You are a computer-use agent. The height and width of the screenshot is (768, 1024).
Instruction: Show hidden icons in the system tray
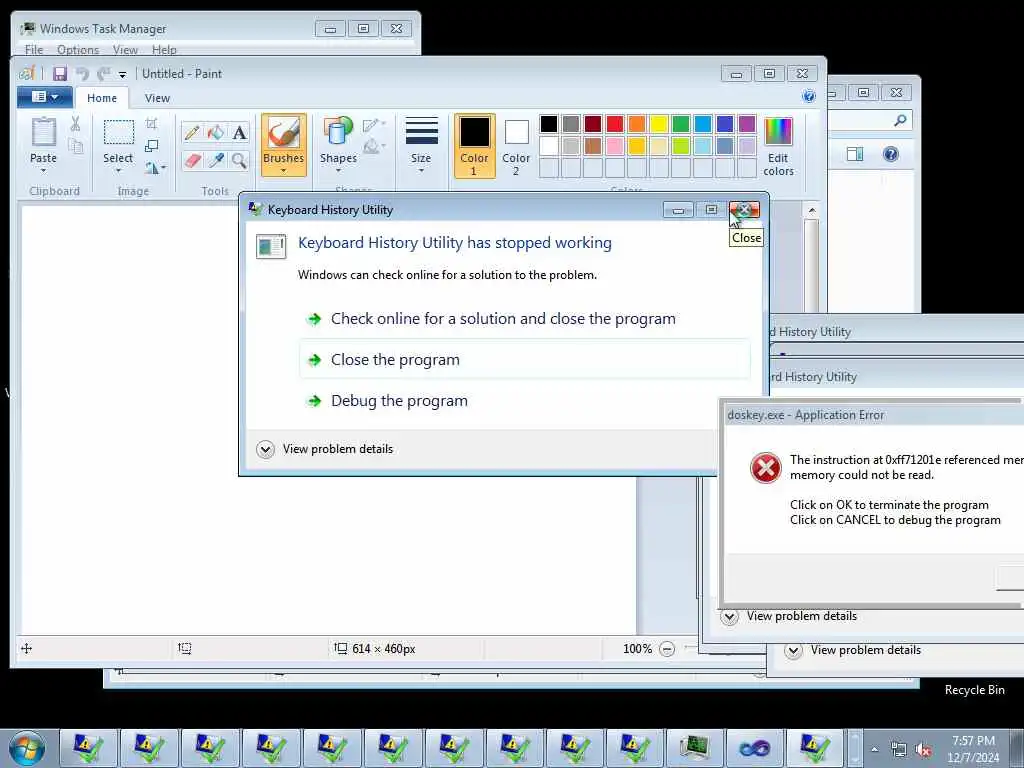coord(874,750)
